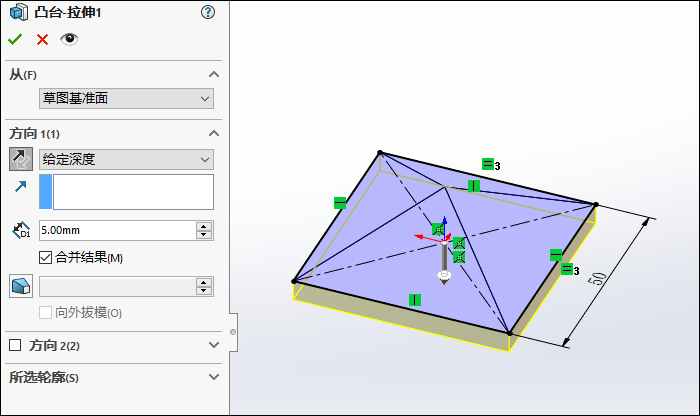Click the 凸台-拉伸1 feature icon
This screenshot has height=416, width=700.
19,12
